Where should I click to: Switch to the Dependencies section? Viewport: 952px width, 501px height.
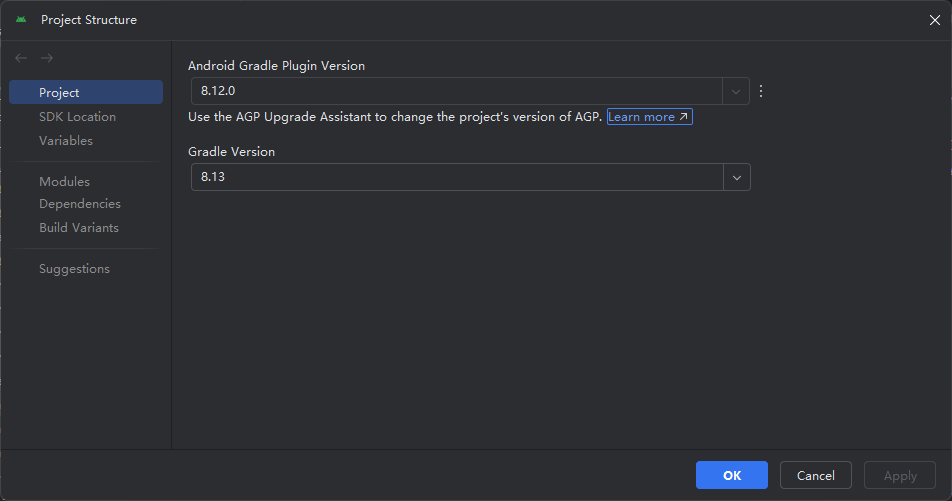coord(79,204)
